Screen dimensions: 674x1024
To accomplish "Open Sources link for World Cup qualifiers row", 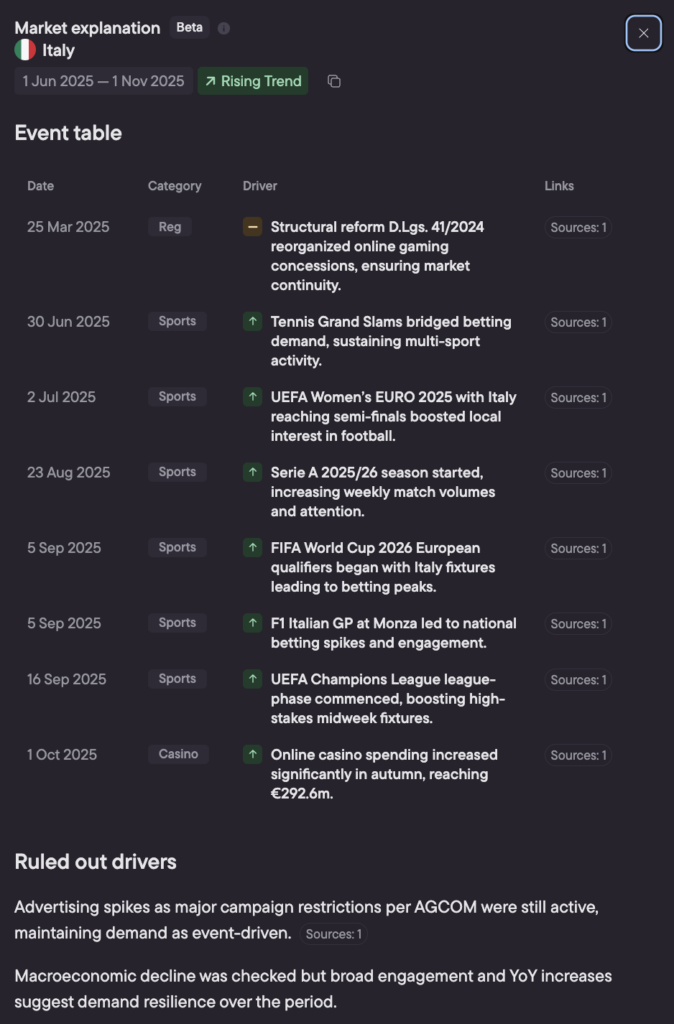I will coord(578,548).
